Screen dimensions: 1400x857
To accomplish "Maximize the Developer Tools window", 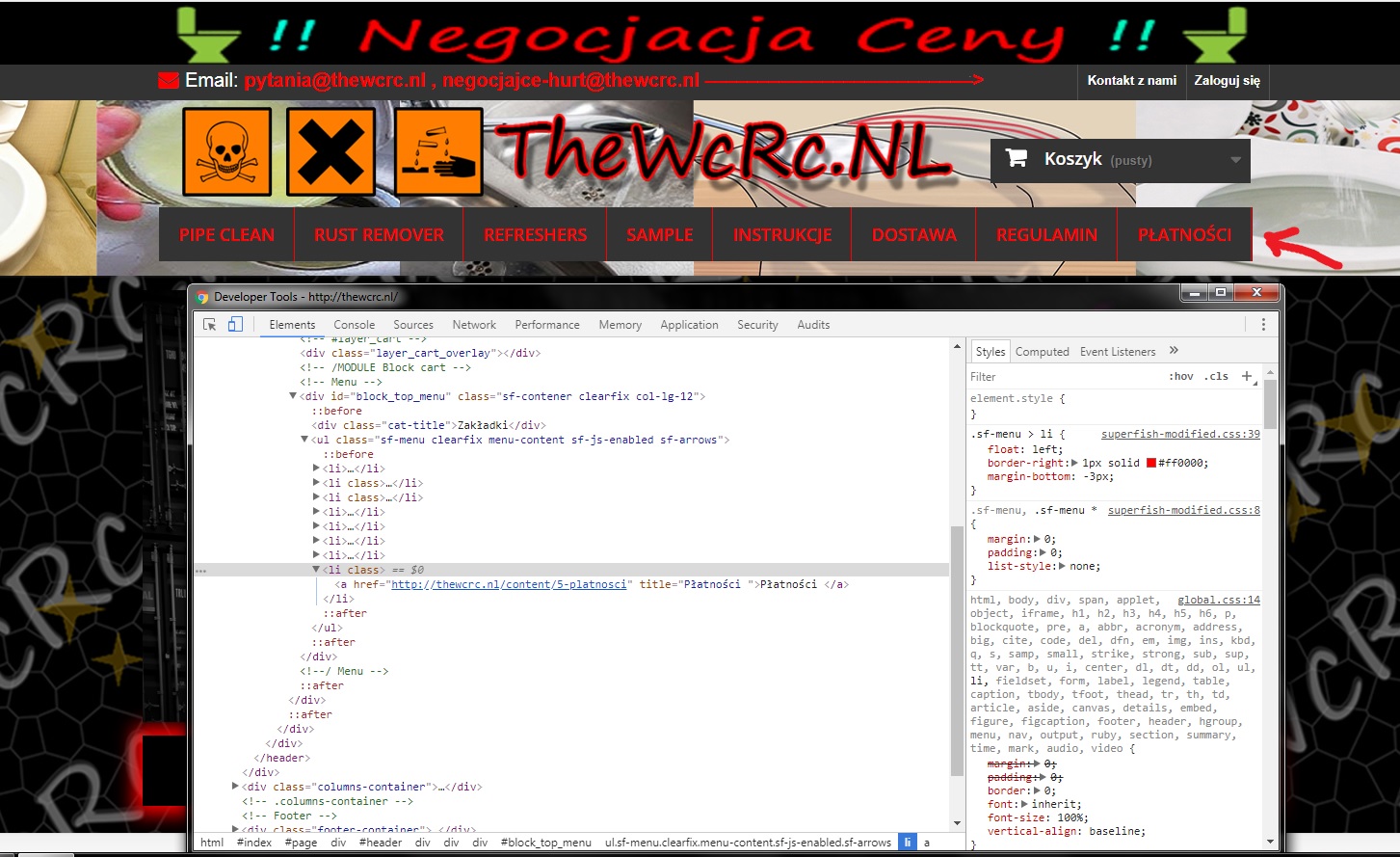I will pyautogui.click(x=1221, y=292).
